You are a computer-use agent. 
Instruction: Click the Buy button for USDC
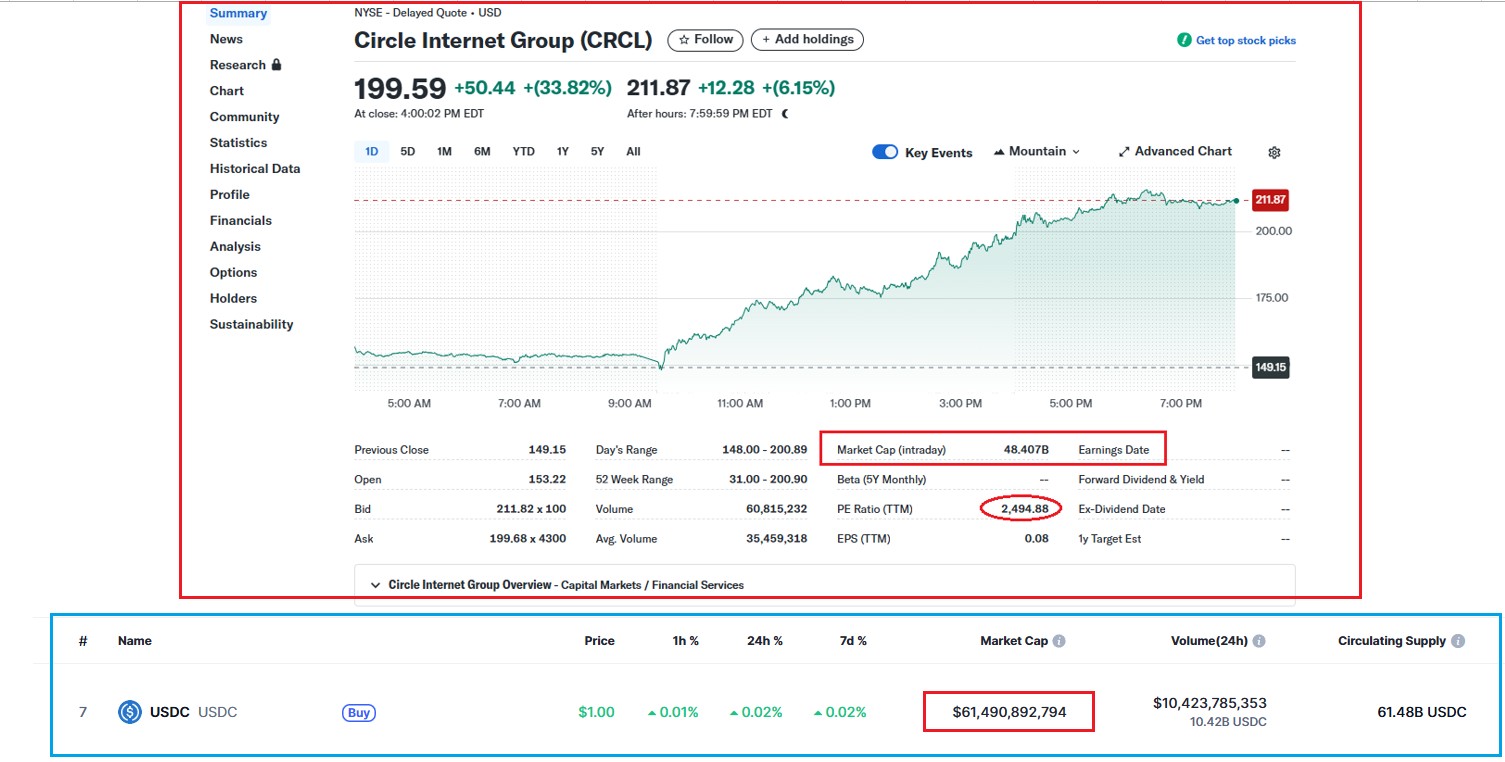click(359, 713)
